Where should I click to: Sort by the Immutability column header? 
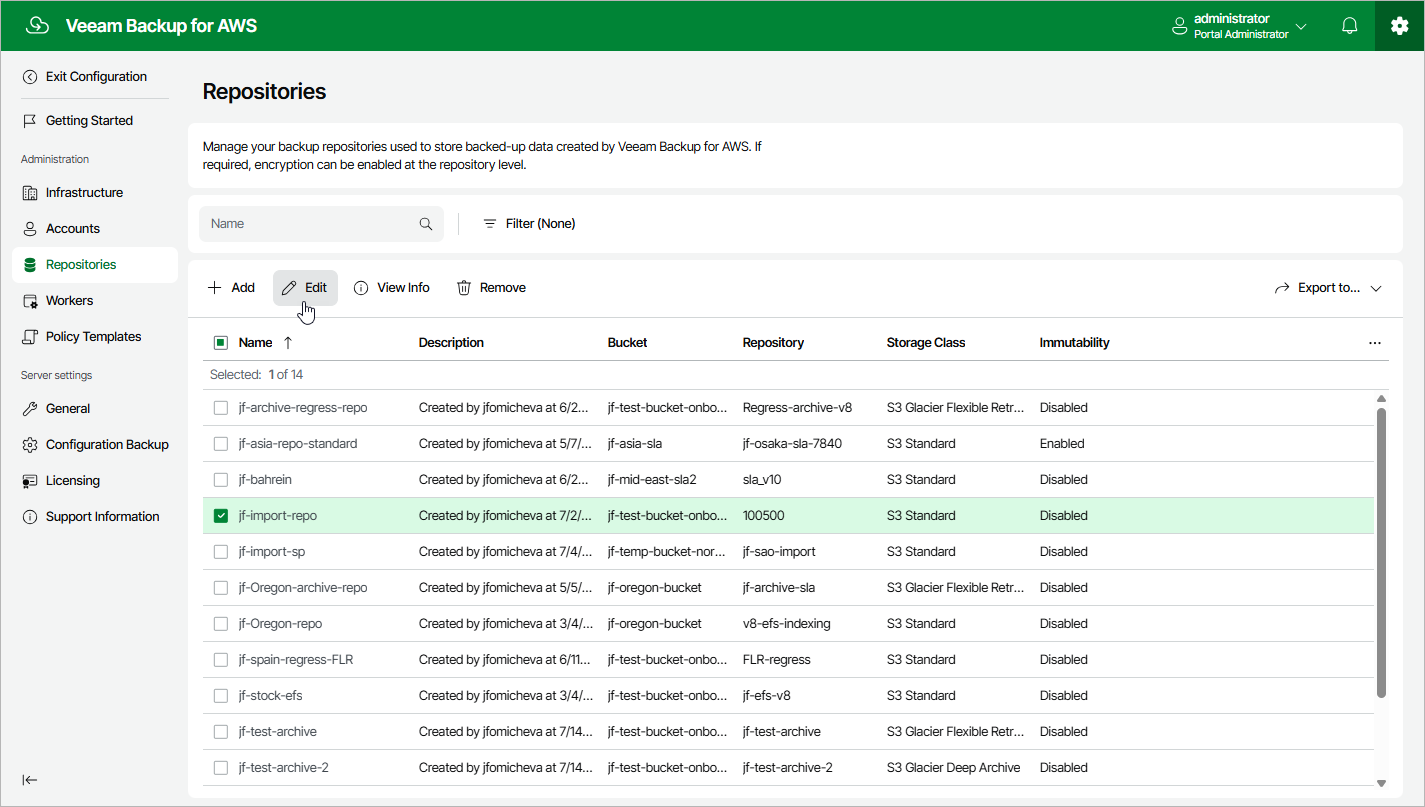click(x=1075, y=343)
